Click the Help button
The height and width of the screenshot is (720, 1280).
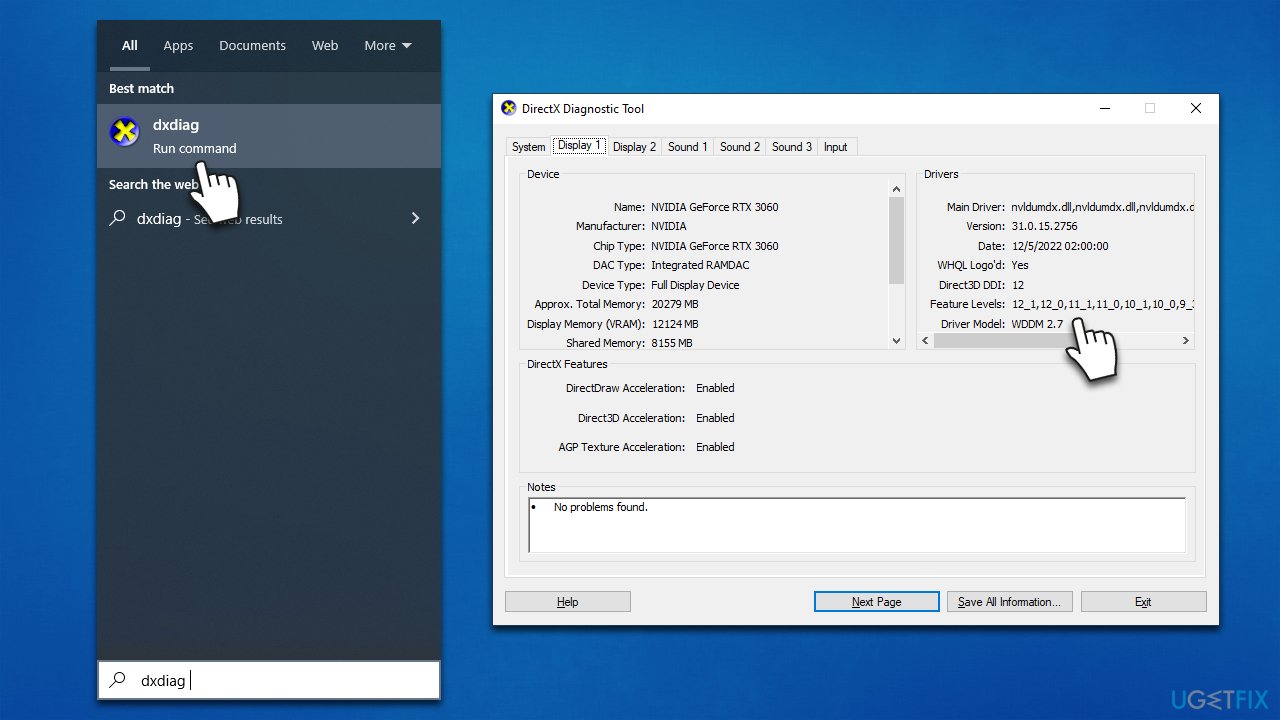(567, 602)
